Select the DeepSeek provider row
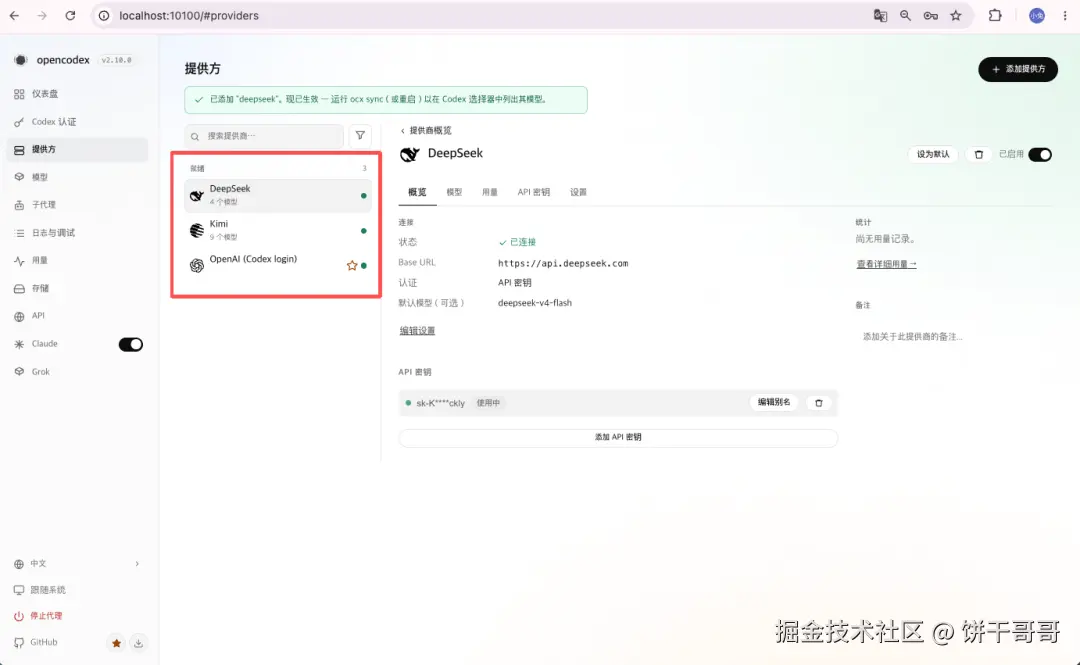Viewport: 1080px width, 665px height. pyautogui.click(x=278, y=195)
